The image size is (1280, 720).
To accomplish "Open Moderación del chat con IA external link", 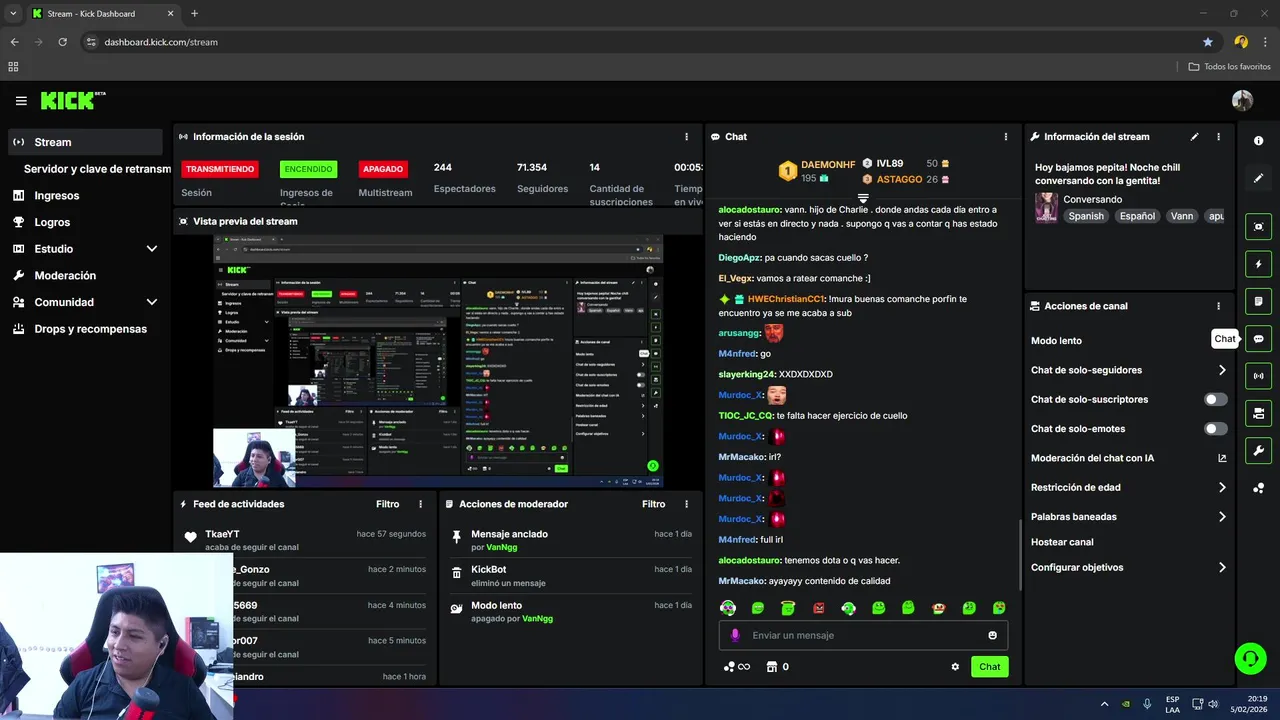I will [x=1222, y=458].
